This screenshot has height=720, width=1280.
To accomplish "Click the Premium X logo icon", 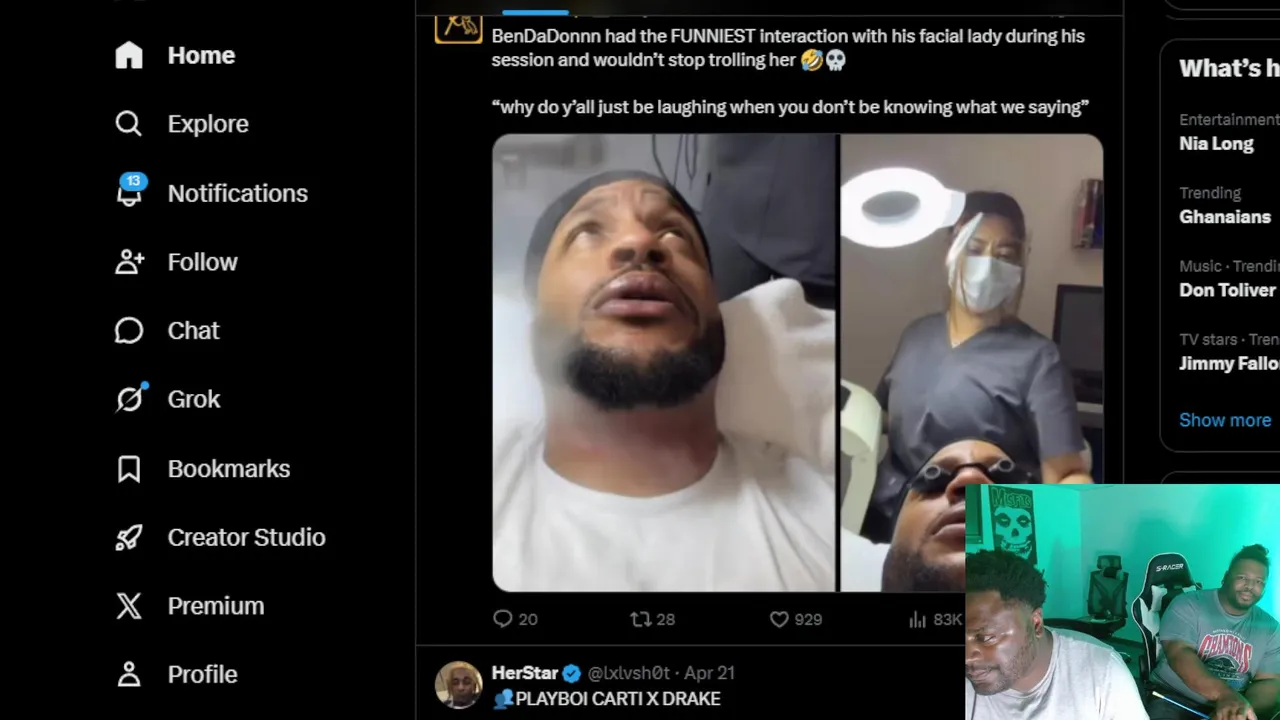I will (129, 606).
